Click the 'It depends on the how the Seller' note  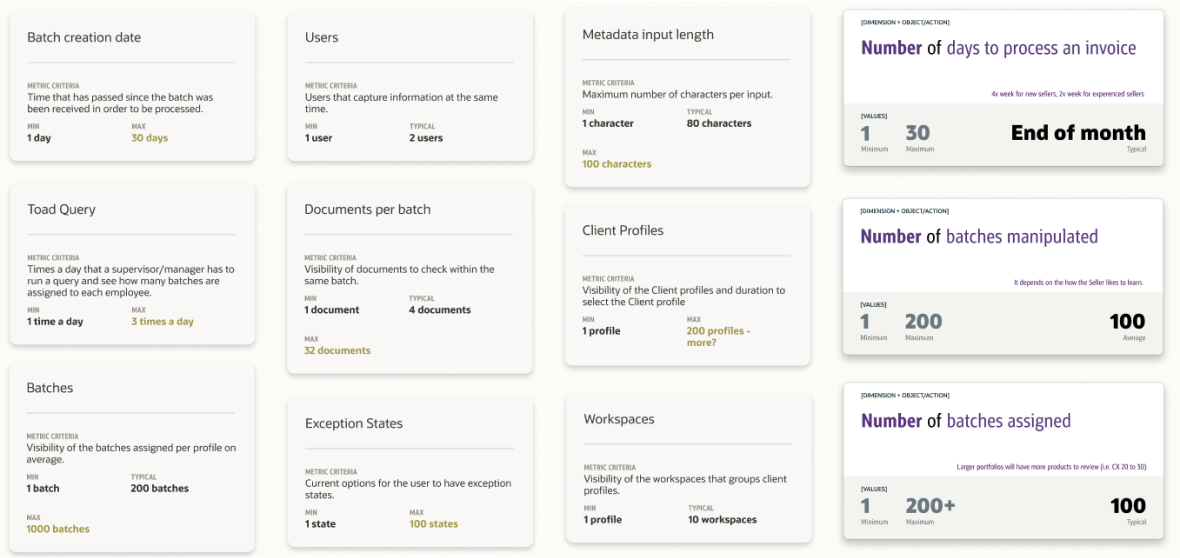[1079, 282]
